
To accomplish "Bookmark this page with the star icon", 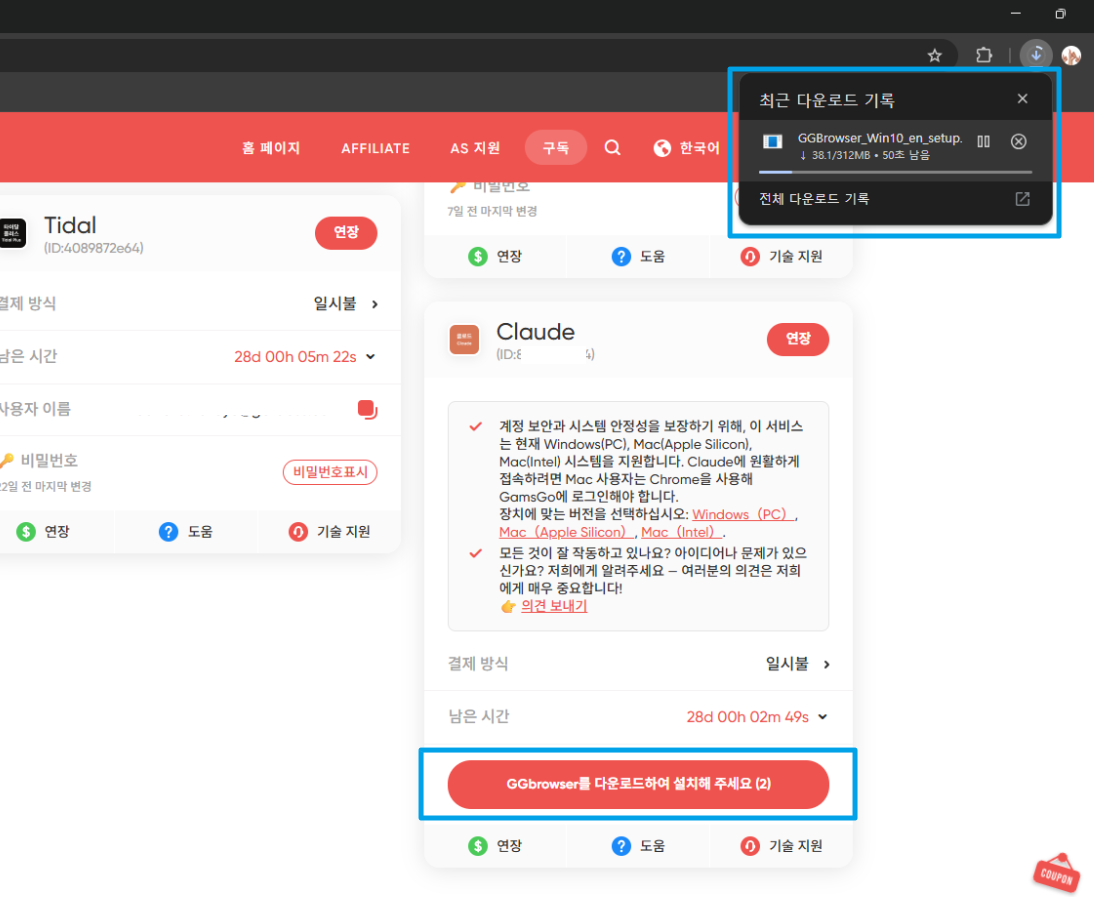I will (x=934, y=55).
